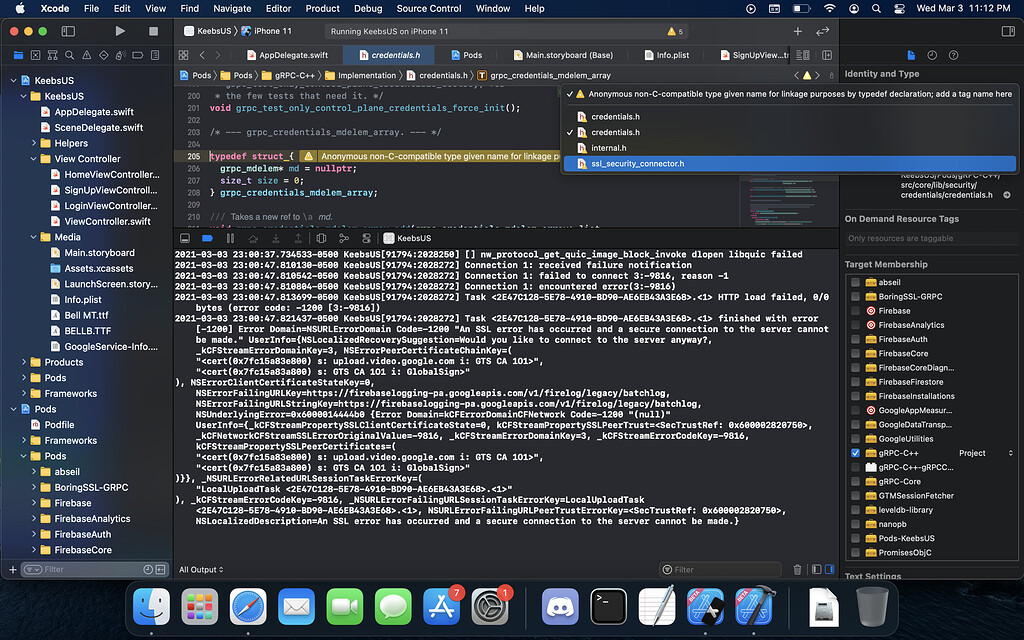Open environment overrides
Image resolution: width=1024 pixels, height=640 pixels.
click(x=366, y=238)
